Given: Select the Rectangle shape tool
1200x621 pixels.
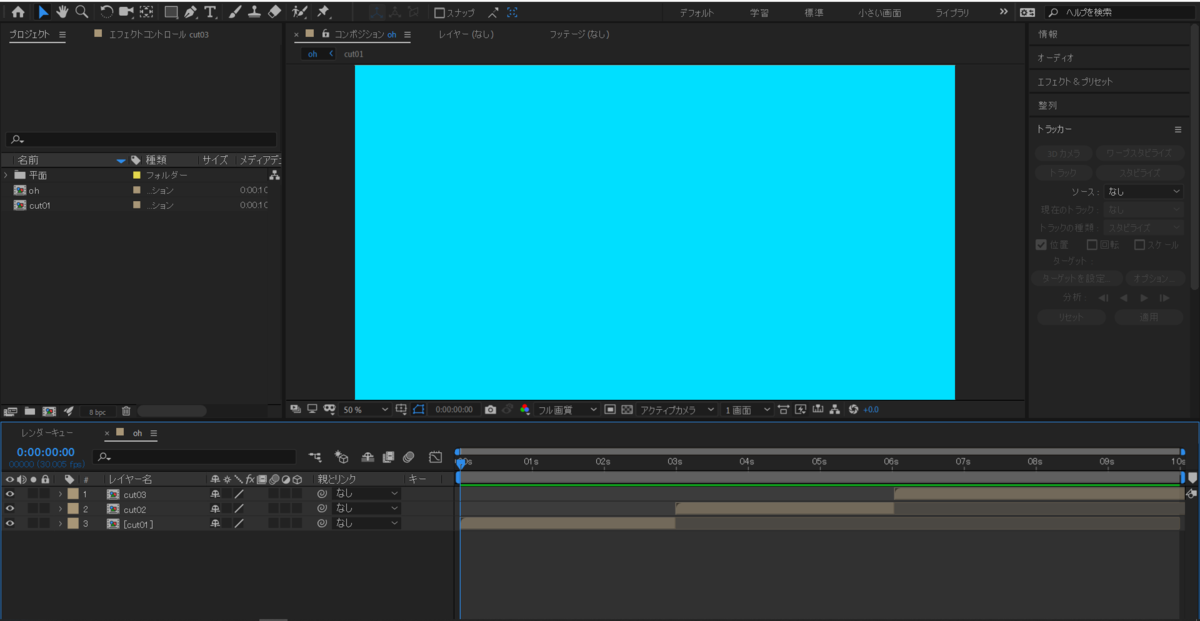Looking at the screenshot, I should coord(171,13).
